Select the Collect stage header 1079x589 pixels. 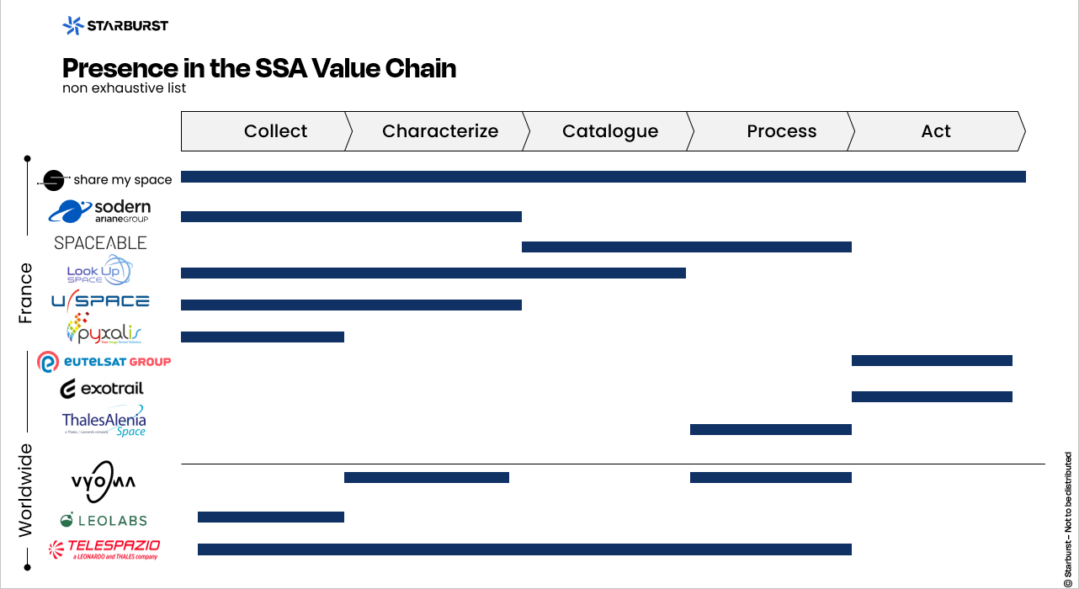pos(275,131)
